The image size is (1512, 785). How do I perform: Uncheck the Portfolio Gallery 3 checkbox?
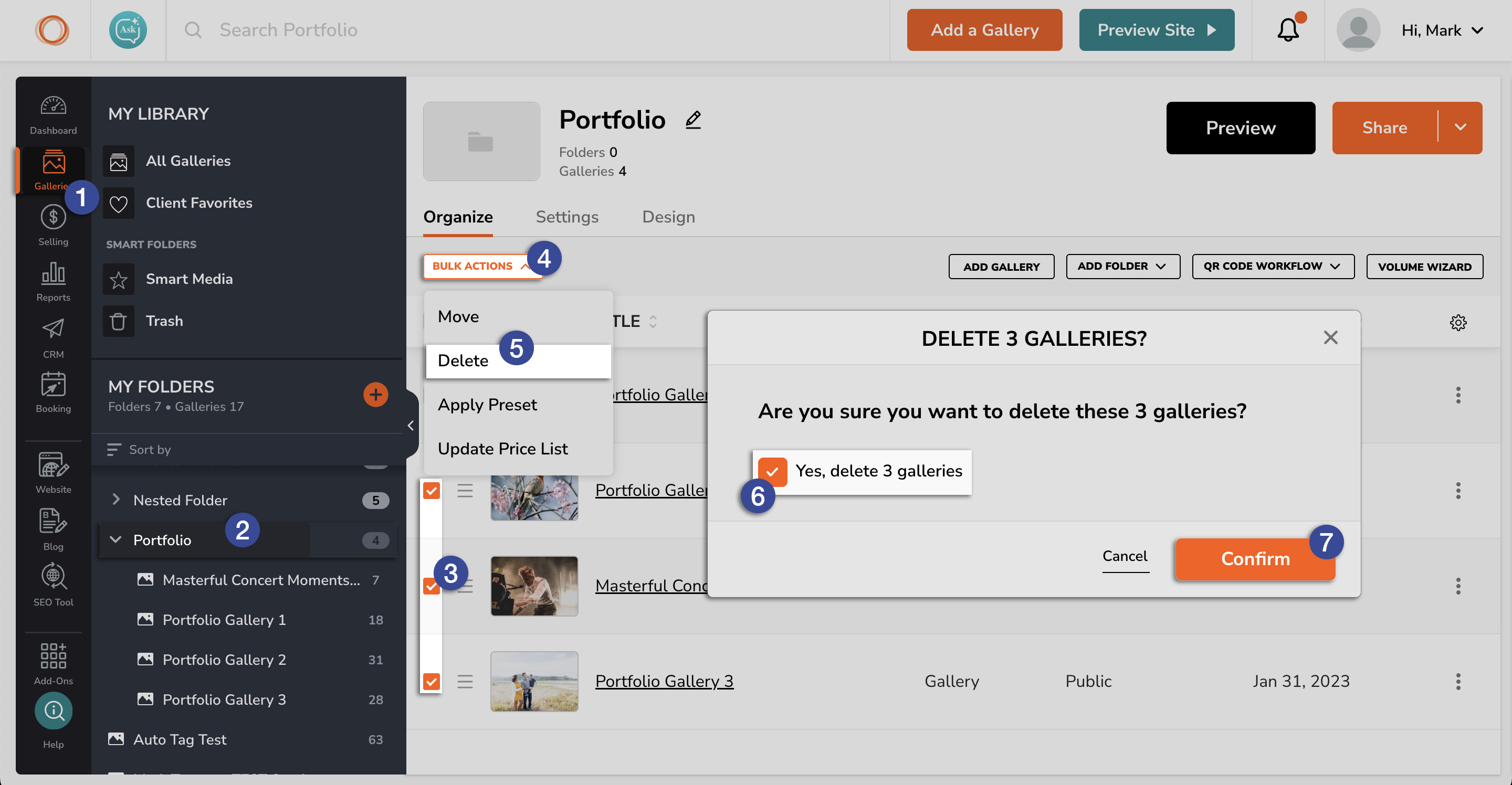coord(432,681)
